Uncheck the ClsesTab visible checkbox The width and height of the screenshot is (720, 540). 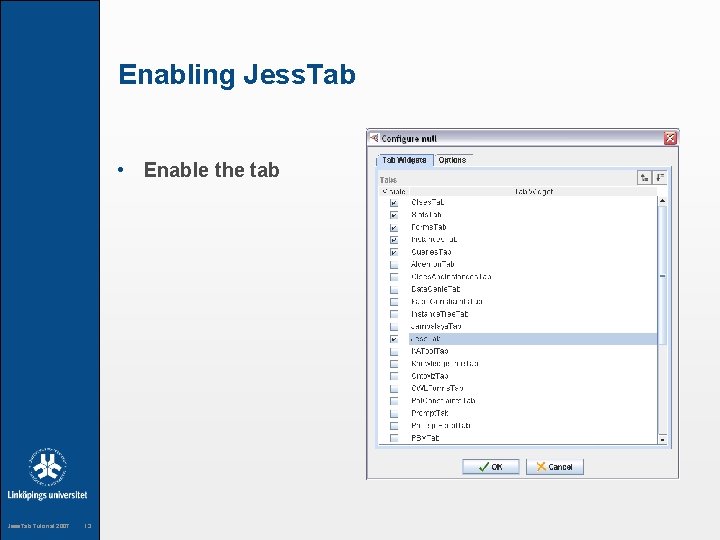pos(394,202)
